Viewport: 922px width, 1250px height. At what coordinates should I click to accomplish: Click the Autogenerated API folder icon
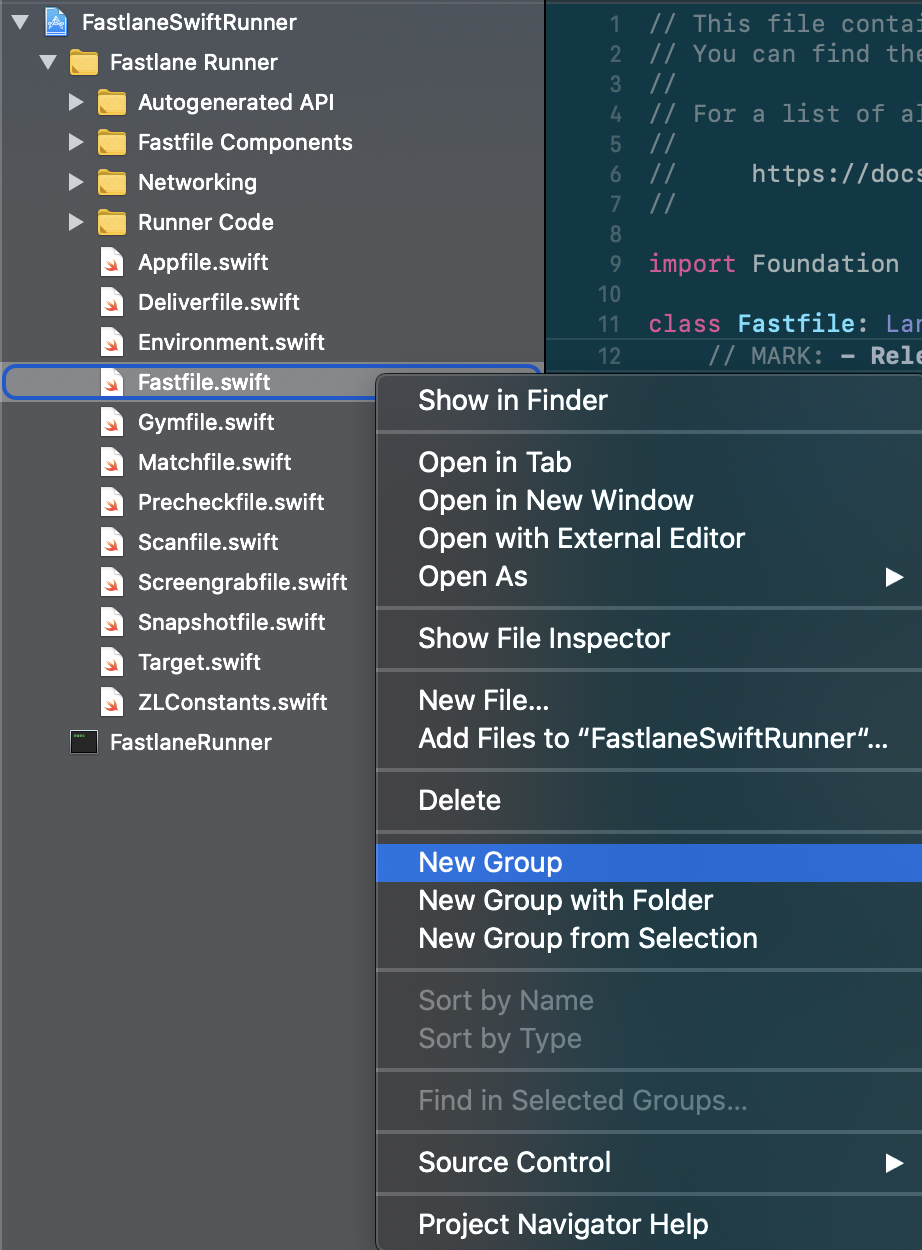pyautogui.click(x=112, y=102)
